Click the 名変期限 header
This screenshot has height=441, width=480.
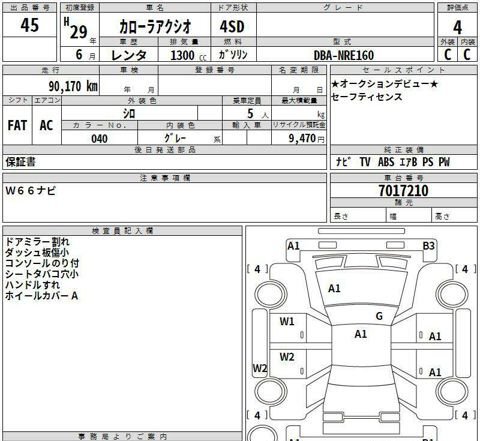point(299,70)
